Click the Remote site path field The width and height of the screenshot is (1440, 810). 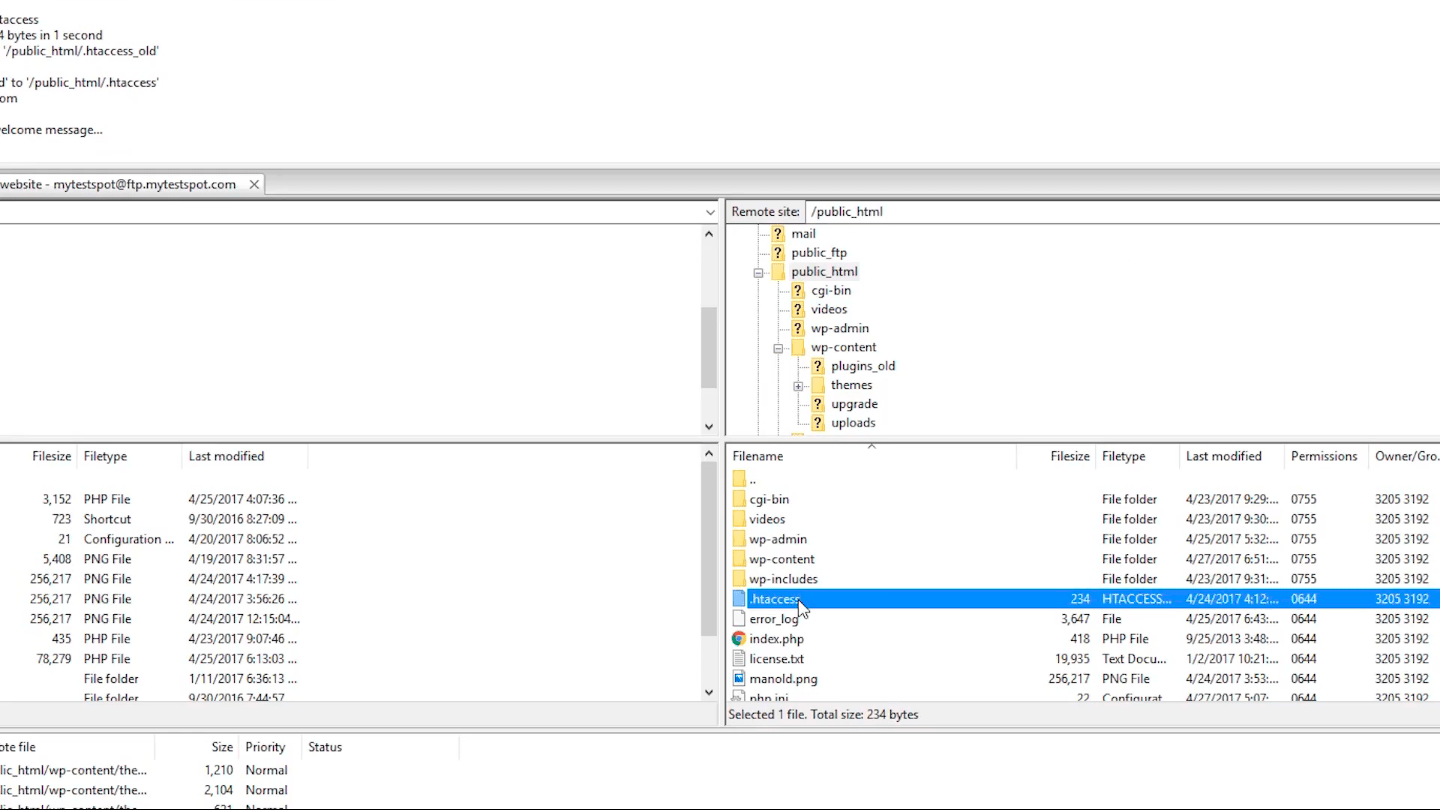pos(1122,211)
